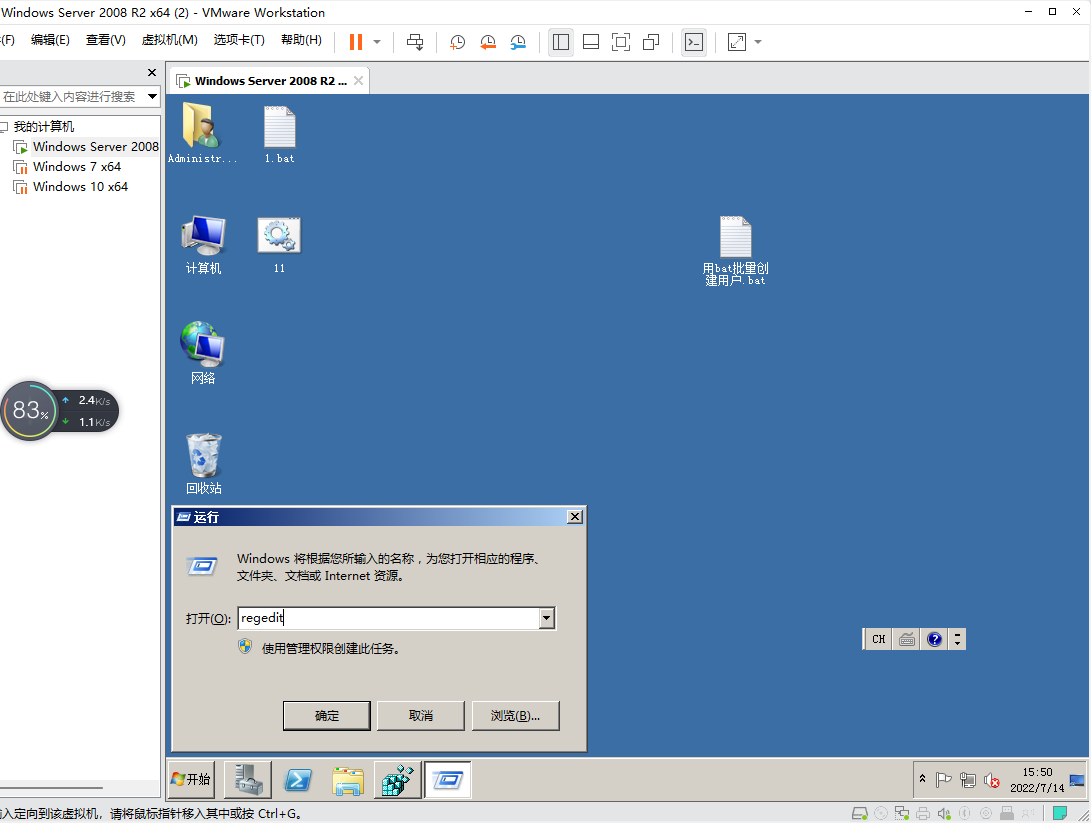
Task: Click the Run window taskbar button
Action: click(x=447, y=779)
